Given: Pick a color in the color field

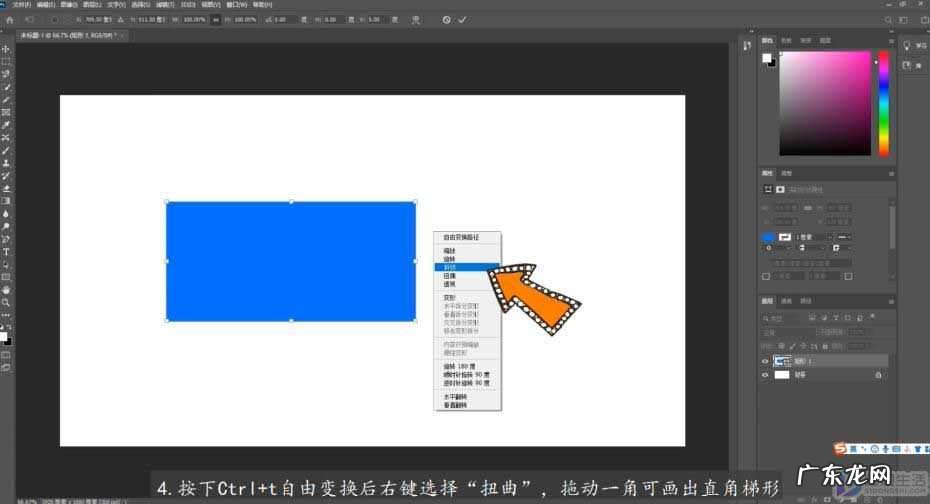Looking at the screenshot, I should 825,103.
